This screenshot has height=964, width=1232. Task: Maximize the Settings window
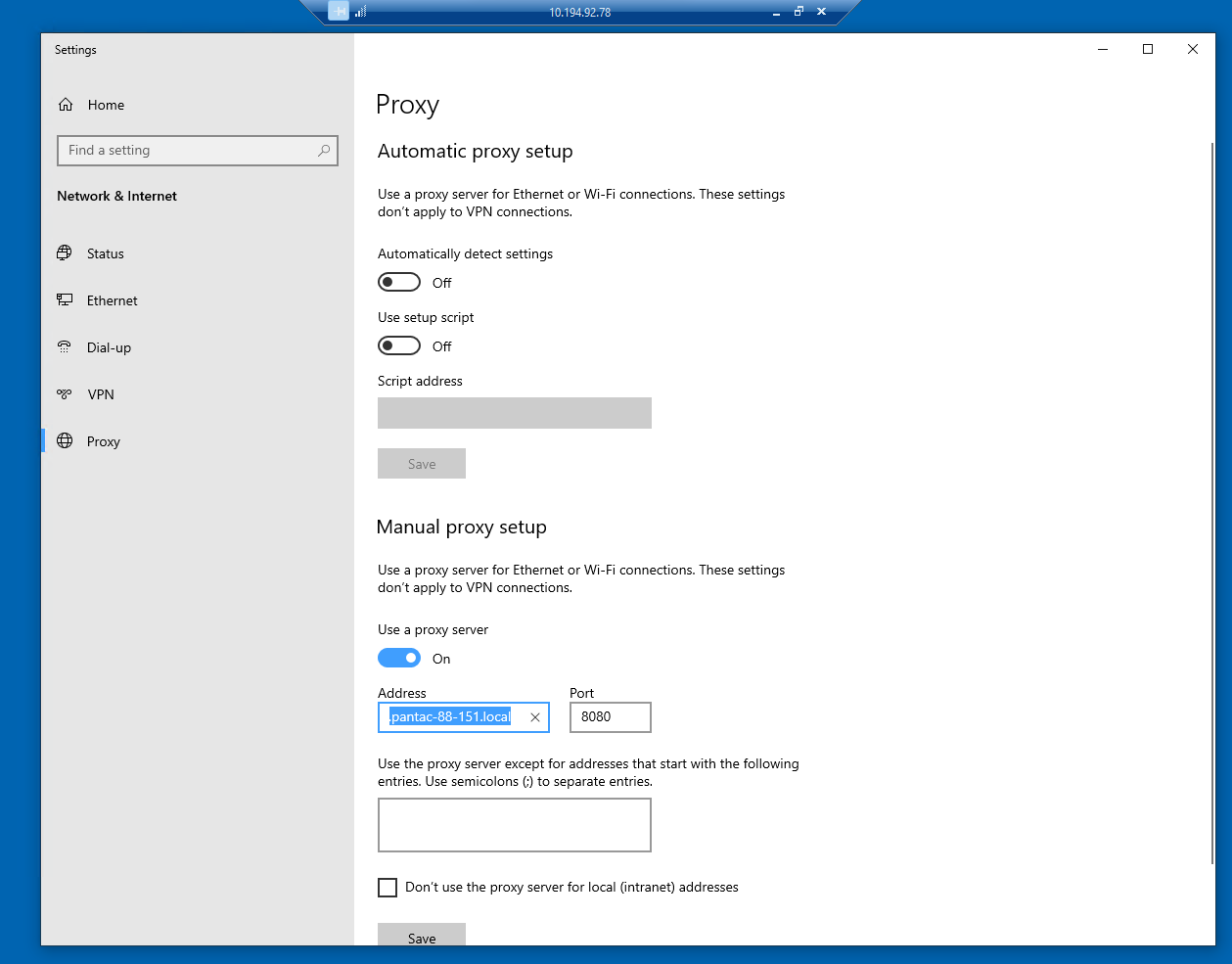(x=1148, y=49)
